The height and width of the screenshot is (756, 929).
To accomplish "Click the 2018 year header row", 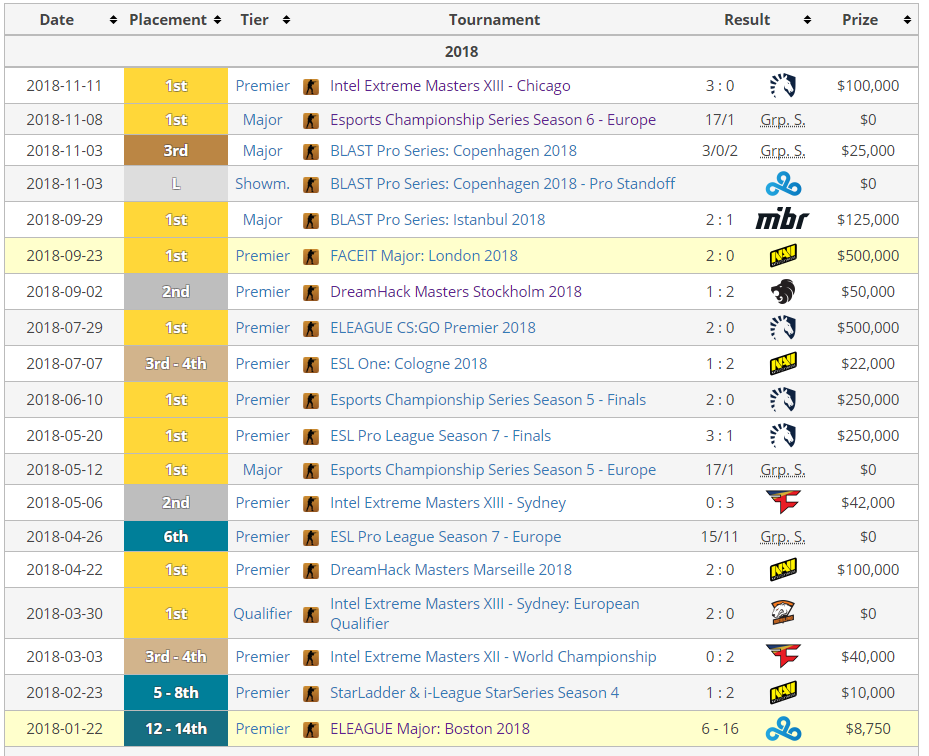I will point(462,52).
